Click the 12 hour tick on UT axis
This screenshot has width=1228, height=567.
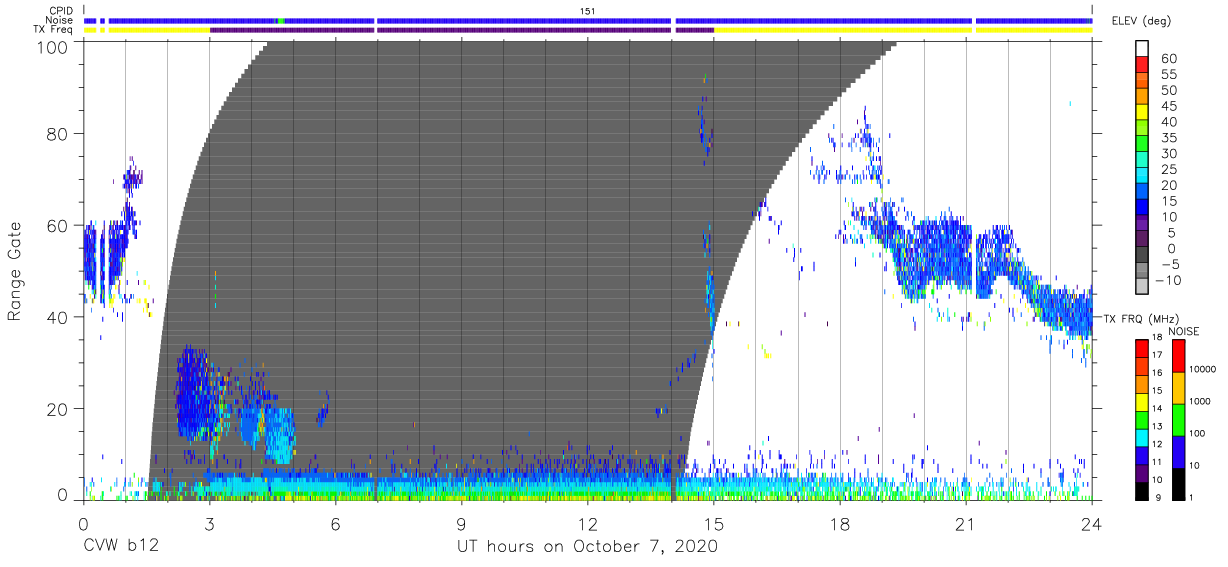(587, 523)
